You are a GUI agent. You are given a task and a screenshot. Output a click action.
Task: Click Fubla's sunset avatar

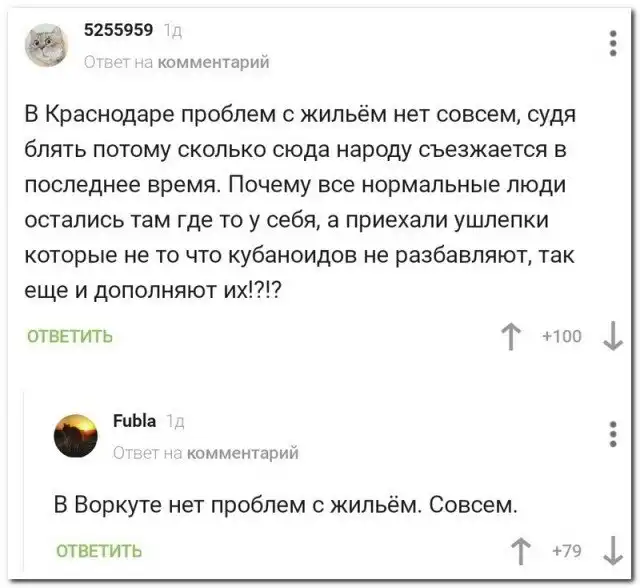(x=75, y=436)
